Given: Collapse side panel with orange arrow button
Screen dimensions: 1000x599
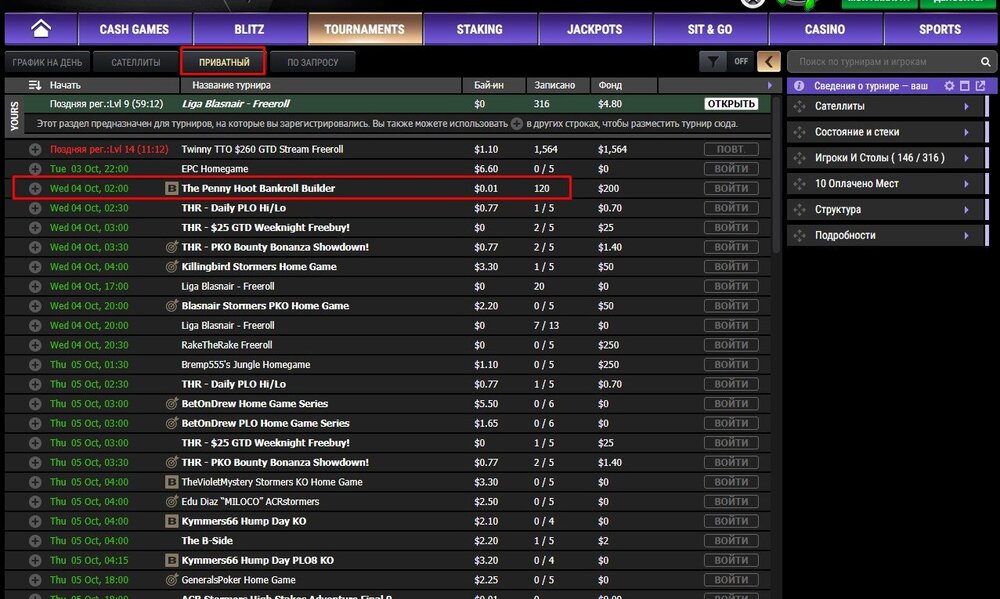Looking at the screenshot, I should point(768,62).
